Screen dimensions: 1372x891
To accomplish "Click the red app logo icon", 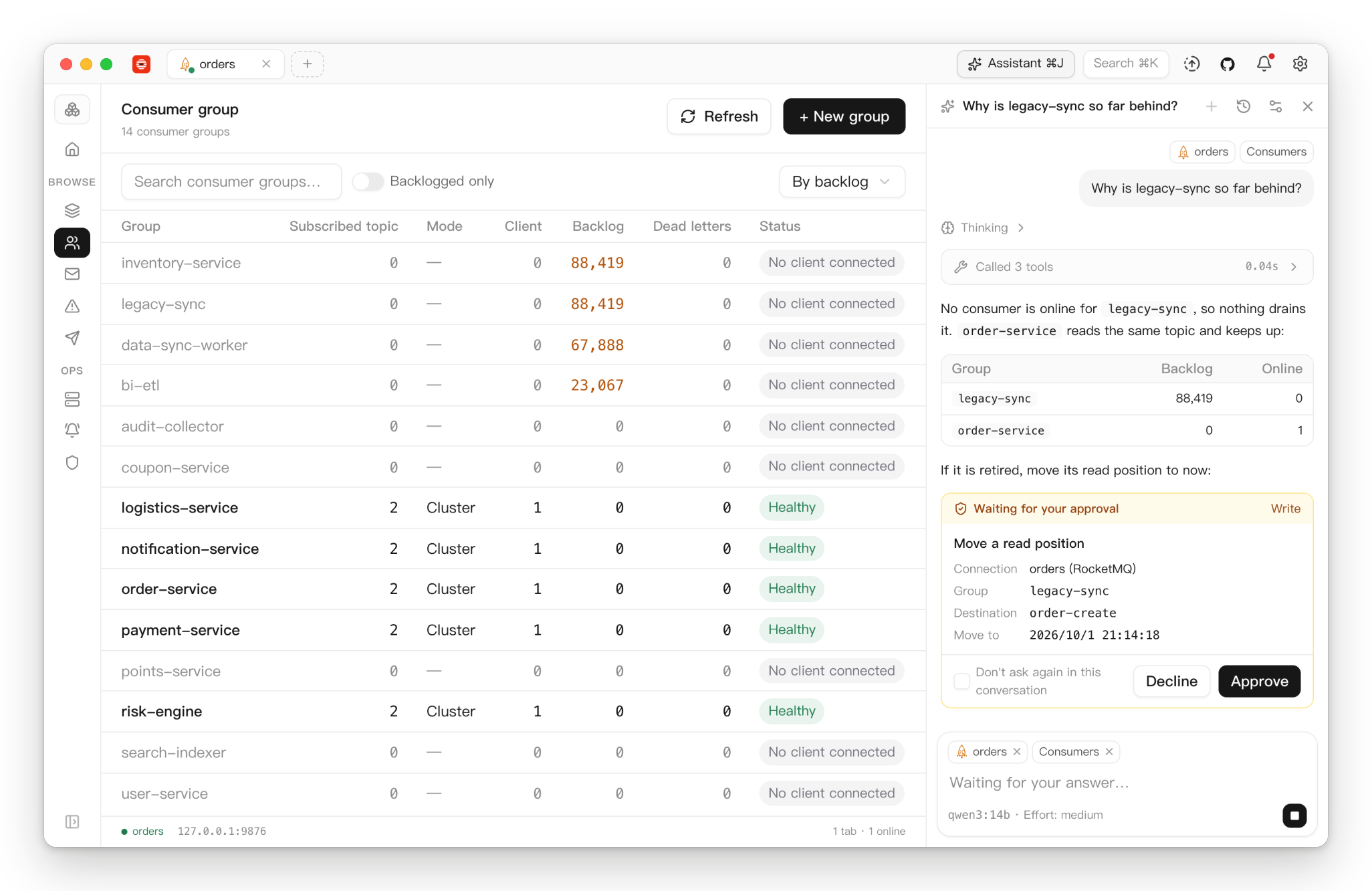I will (141, 64).
